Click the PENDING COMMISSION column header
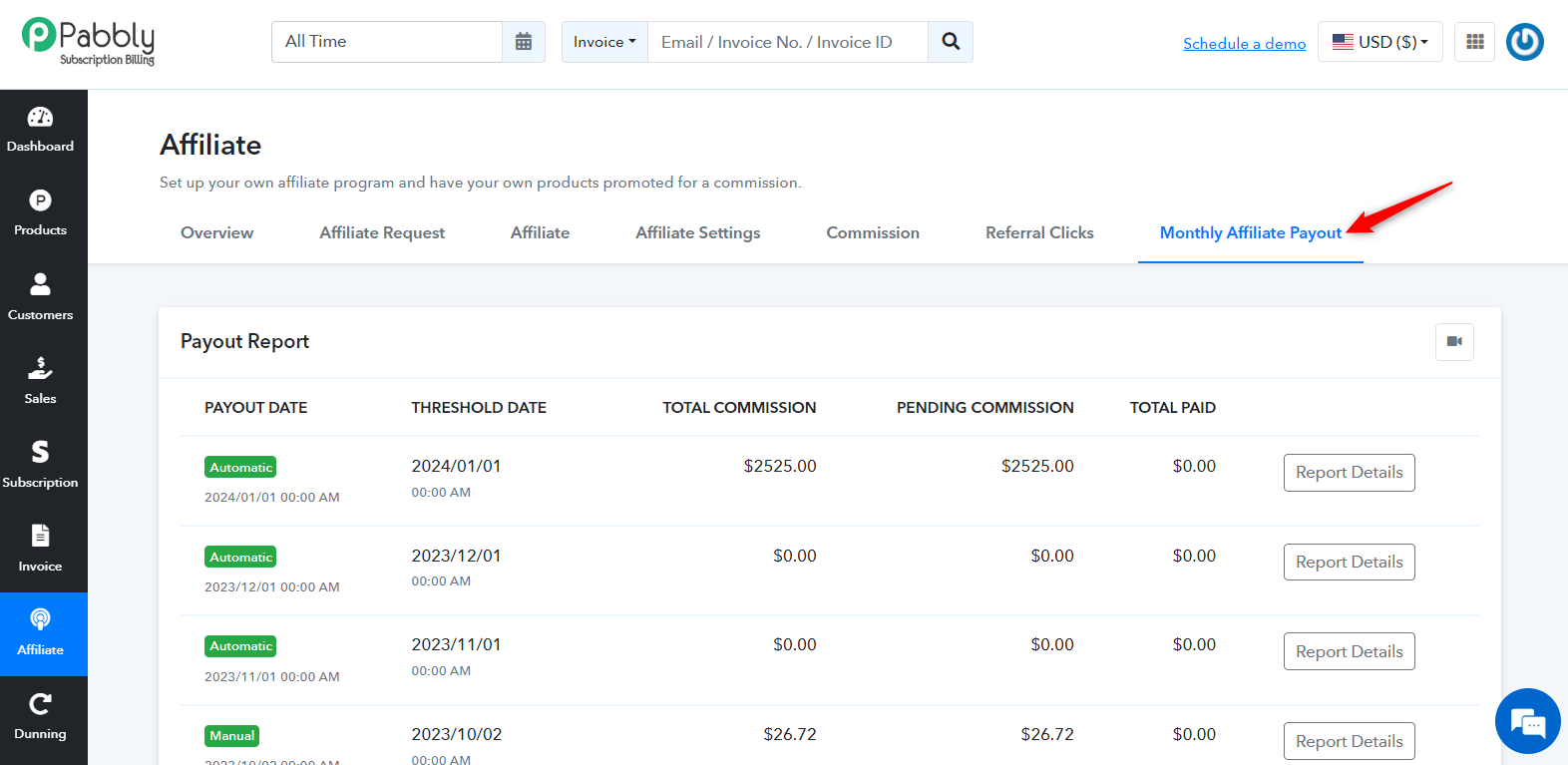 984,407
